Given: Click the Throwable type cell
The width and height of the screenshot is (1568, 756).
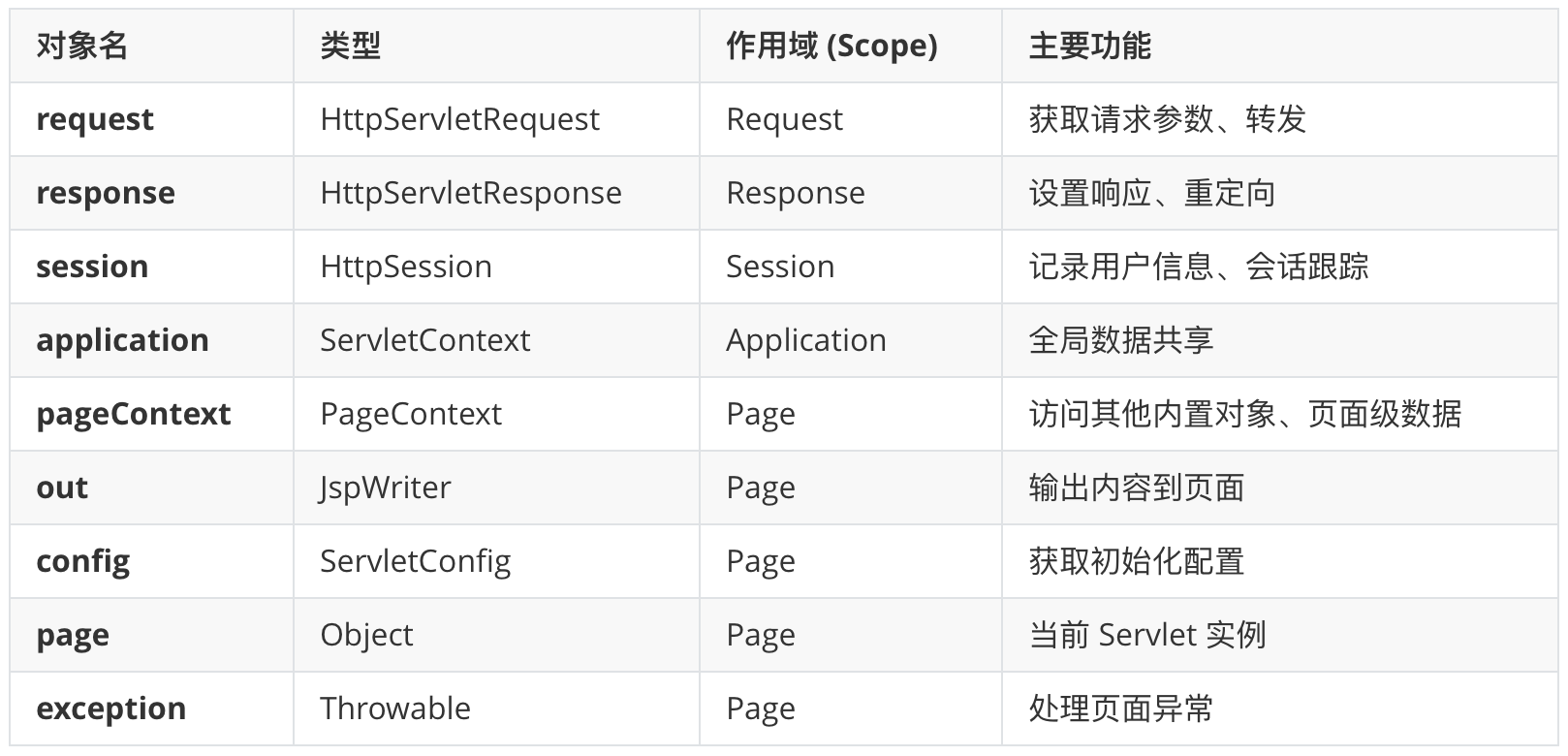Looking at the screenshot, I should pyautogui.click(x=395, y=709).
